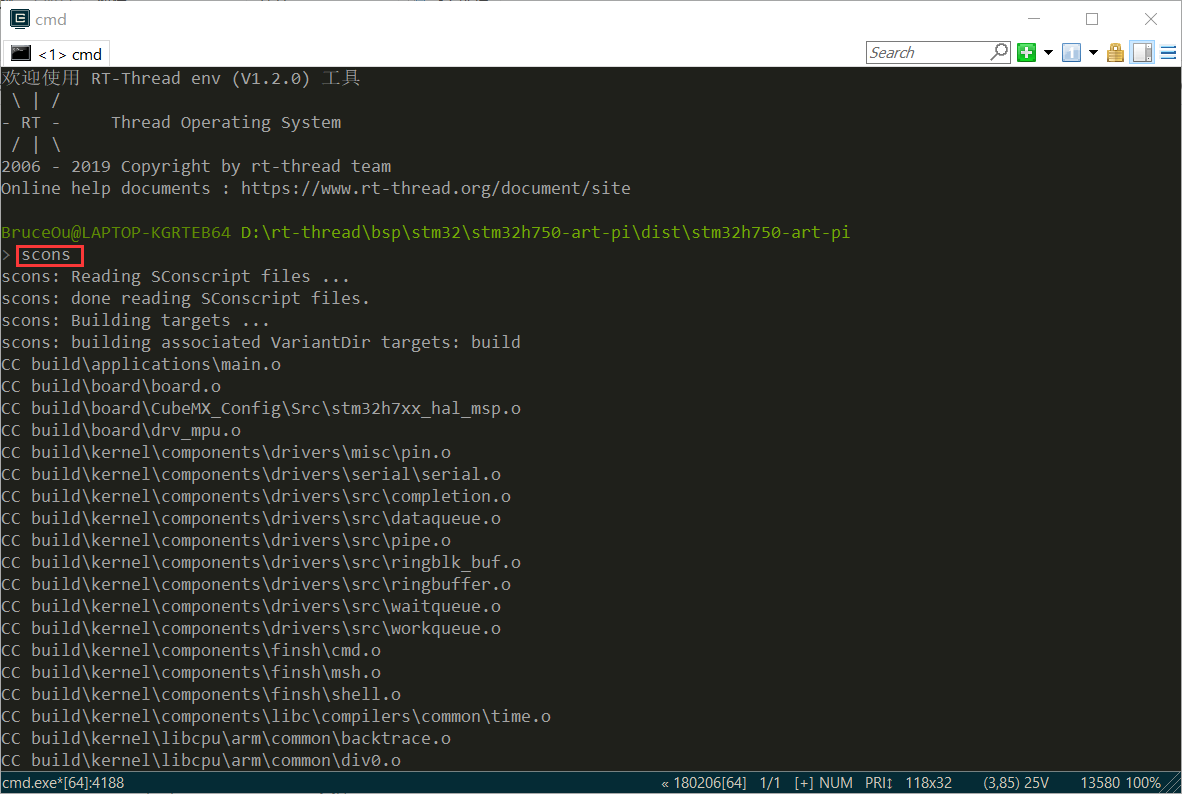The height and width of the screenshot is (794, 1182).
Task: Click the src\pipe.o build line
Action: (226, 541)
